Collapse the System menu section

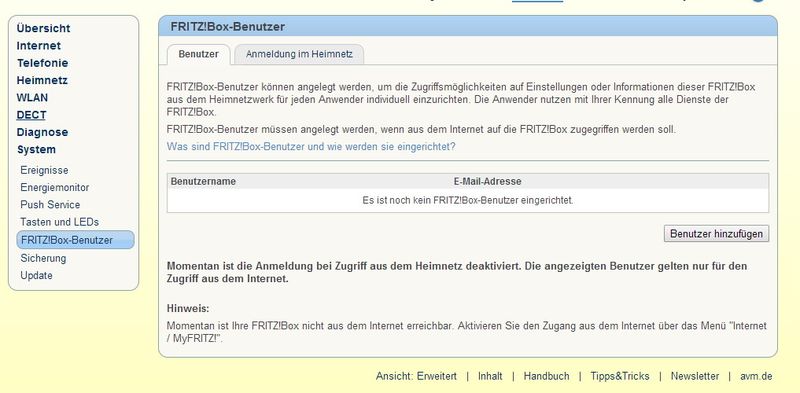coord(36,150)
